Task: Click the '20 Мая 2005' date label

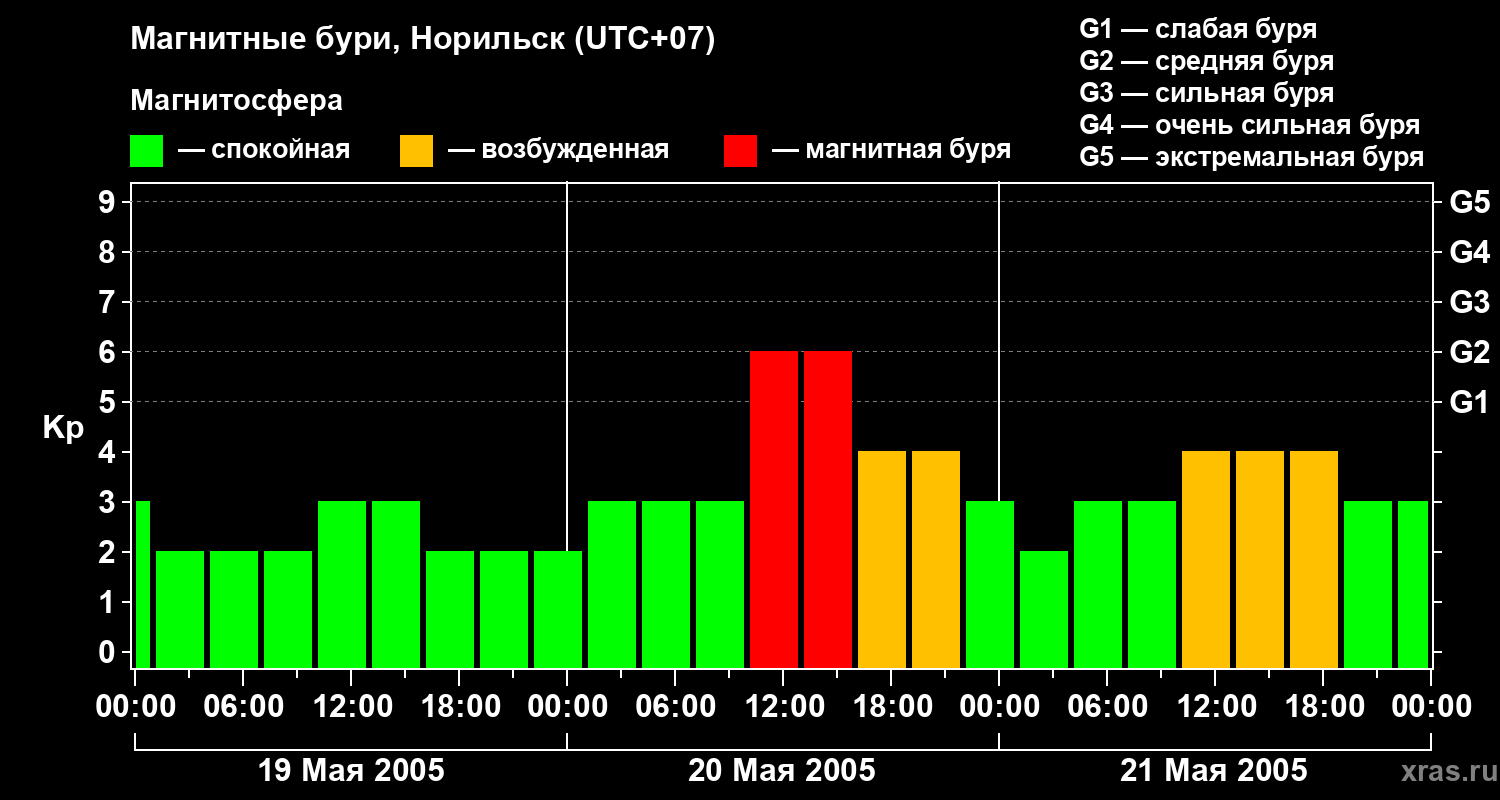Action: [782, 771]
